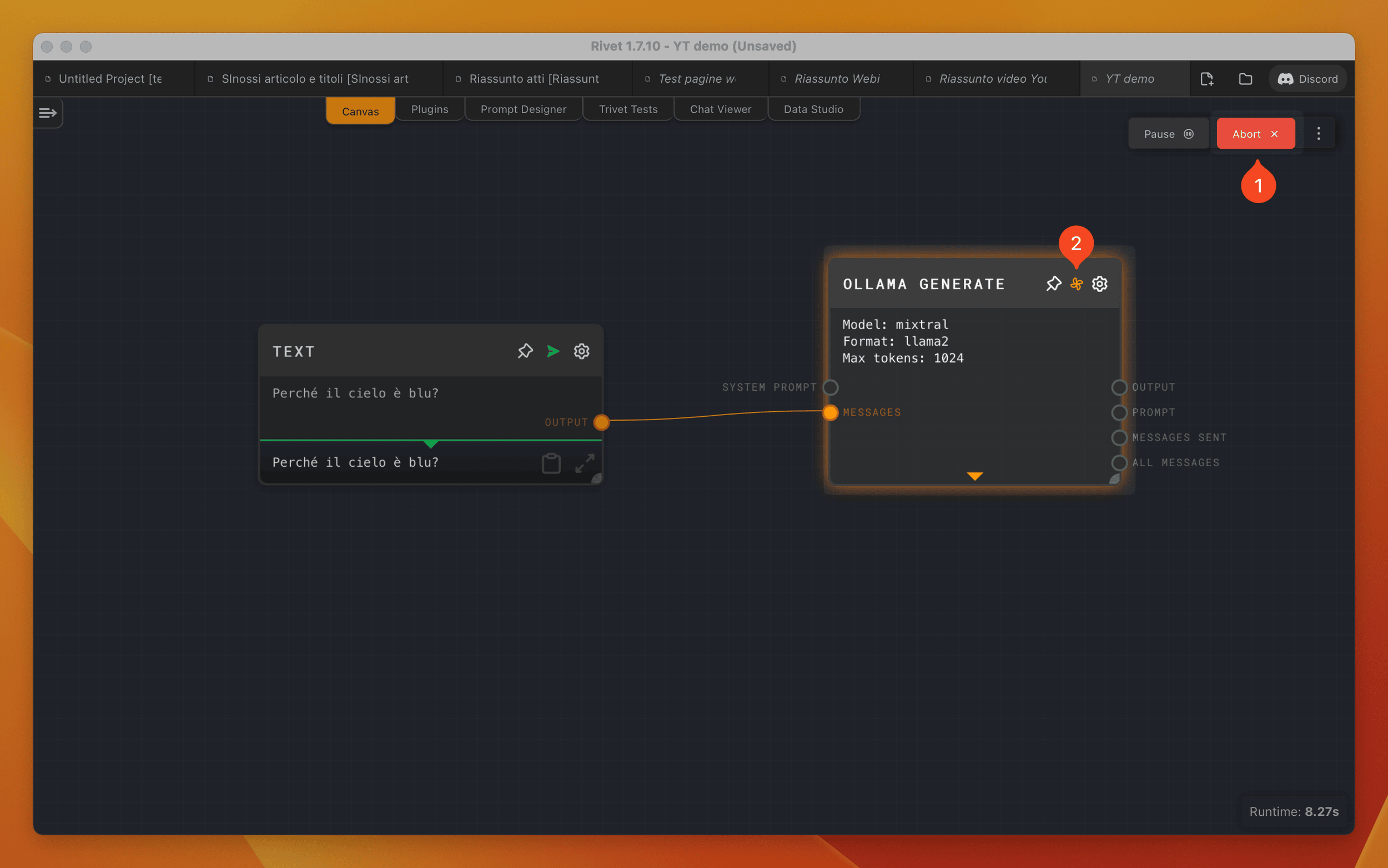Click the OLLAMA GENERATE node title

(x=923, y=284)
